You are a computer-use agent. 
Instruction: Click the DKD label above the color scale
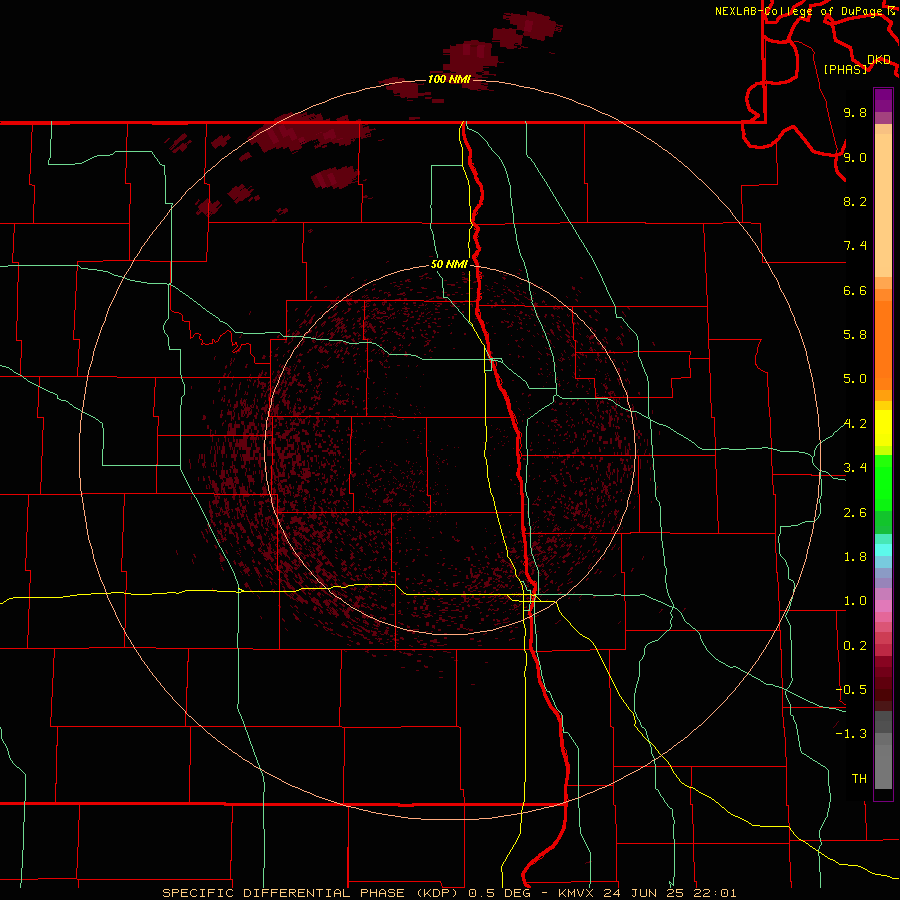coord(879,60)
